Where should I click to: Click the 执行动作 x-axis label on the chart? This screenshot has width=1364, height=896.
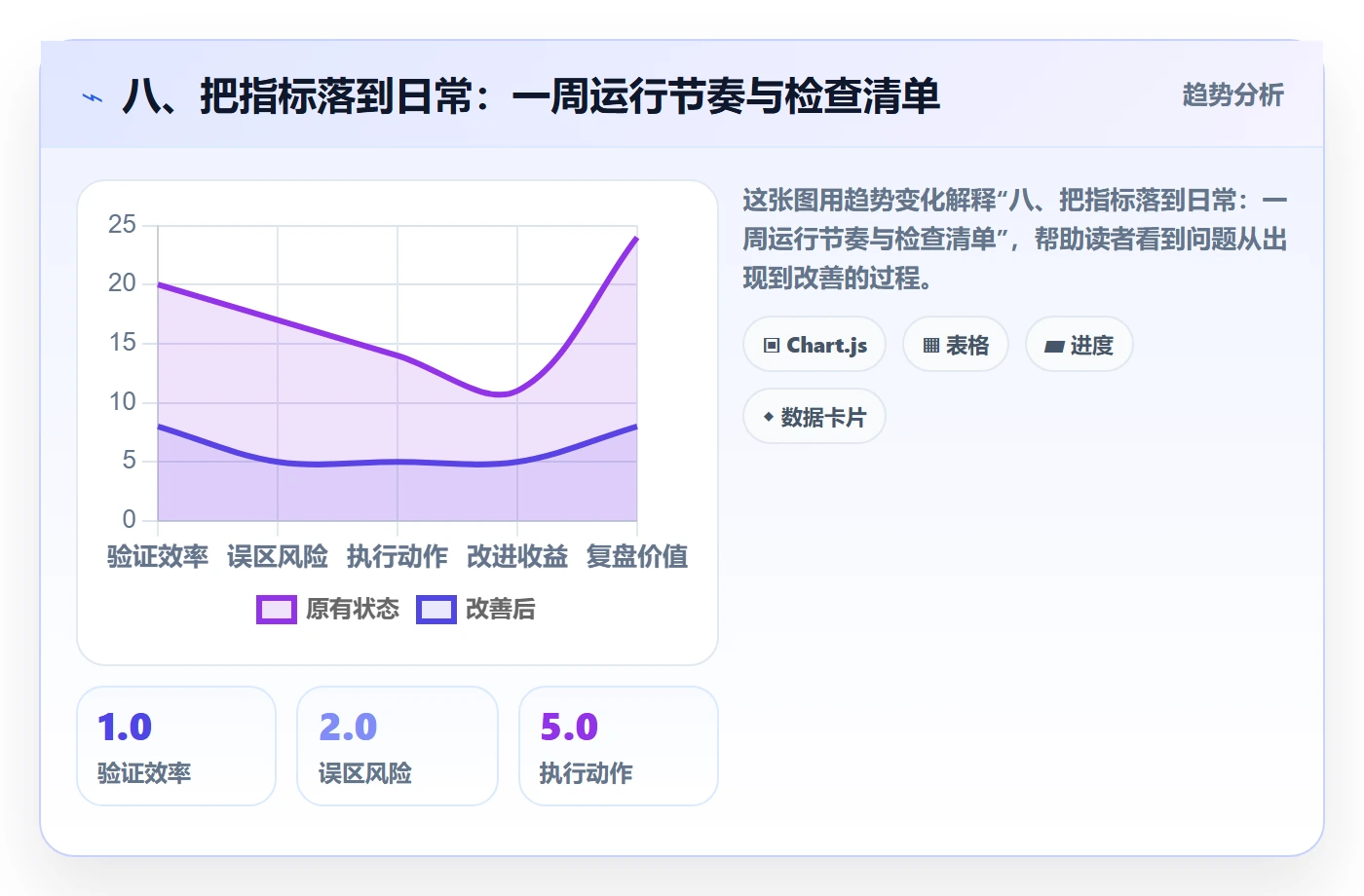(398, 557)
